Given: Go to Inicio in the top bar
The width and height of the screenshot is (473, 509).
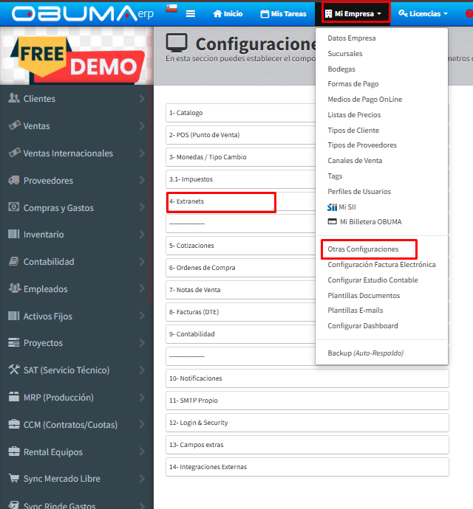Looking at the screenshot, I should [x=228, y=14].
